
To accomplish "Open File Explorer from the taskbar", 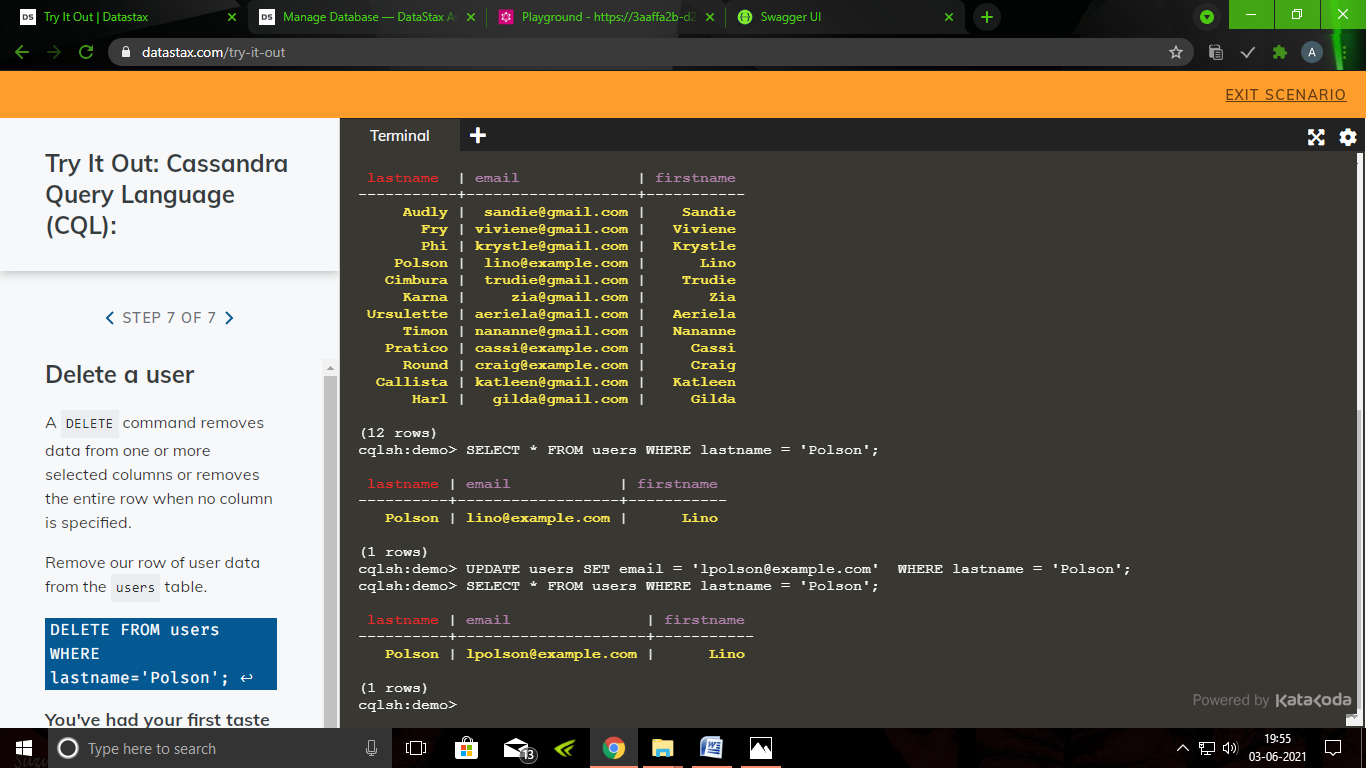I will point(661,748).
